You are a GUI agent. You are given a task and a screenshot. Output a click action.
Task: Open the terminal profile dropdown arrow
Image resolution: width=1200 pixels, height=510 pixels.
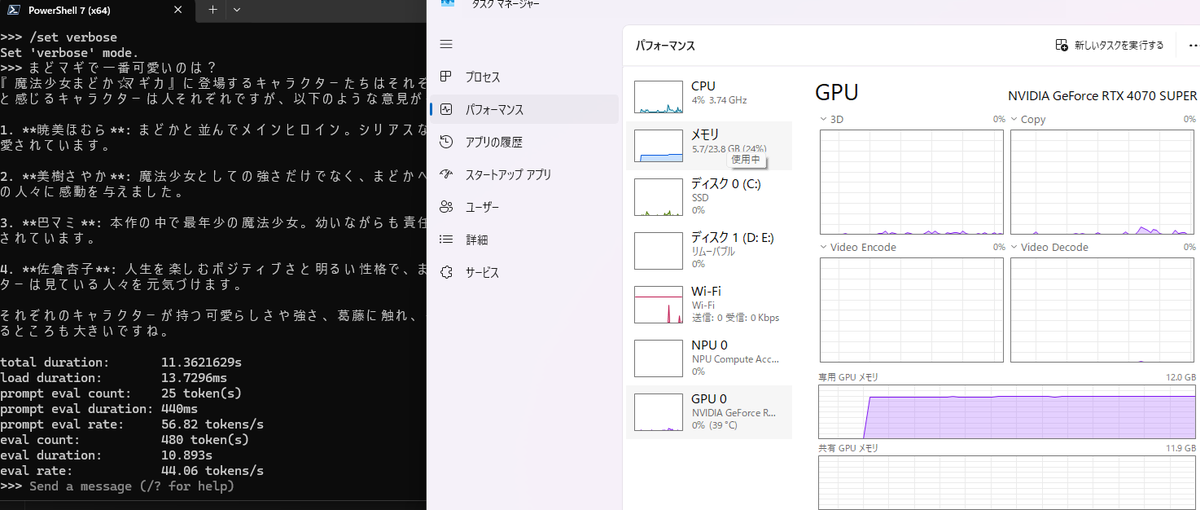tap(237, 9)
